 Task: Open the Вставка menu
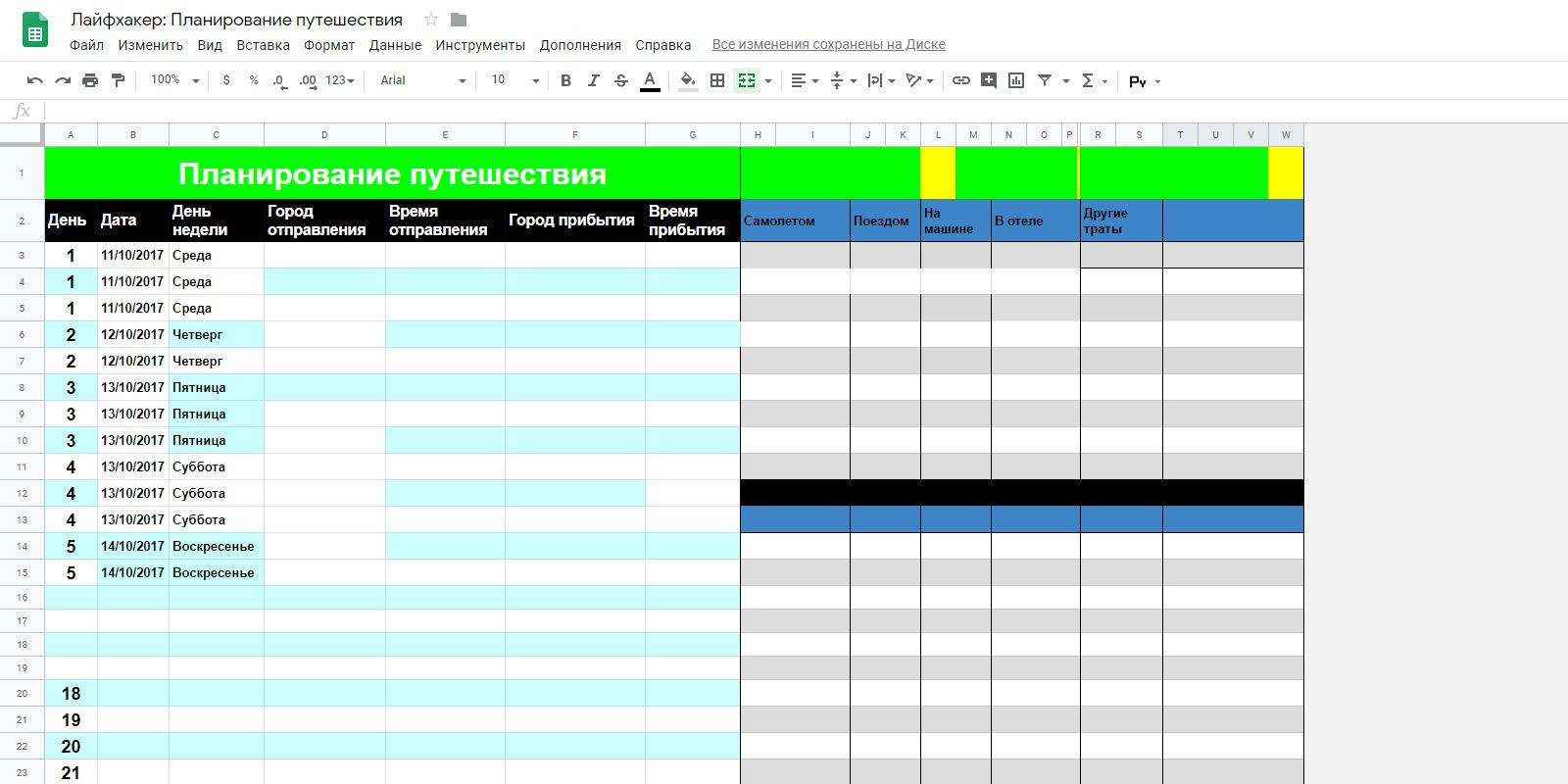(263, 45)
